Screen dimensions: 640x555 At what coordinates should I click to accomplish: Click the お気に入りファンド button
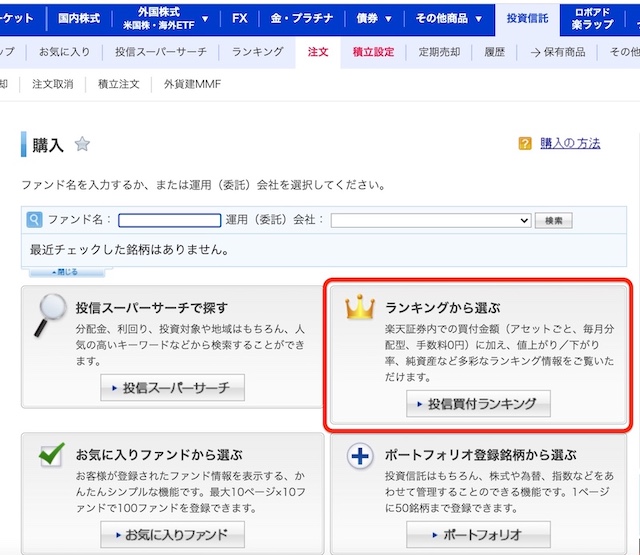(171, 535)
